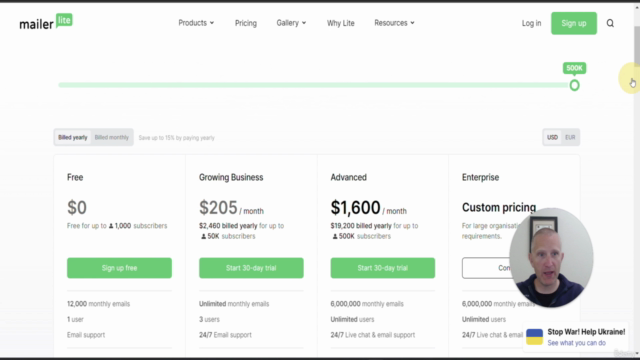Click subscriber icon next to 1,000
The image size is (640, 360).
coord(111,226)
